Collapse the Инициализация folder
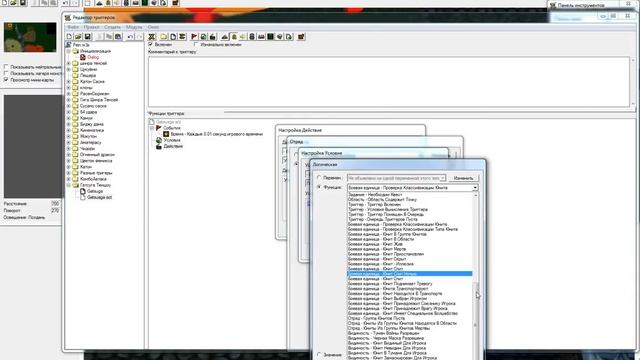This screenshot has width=640, height=360. point(69,51)
